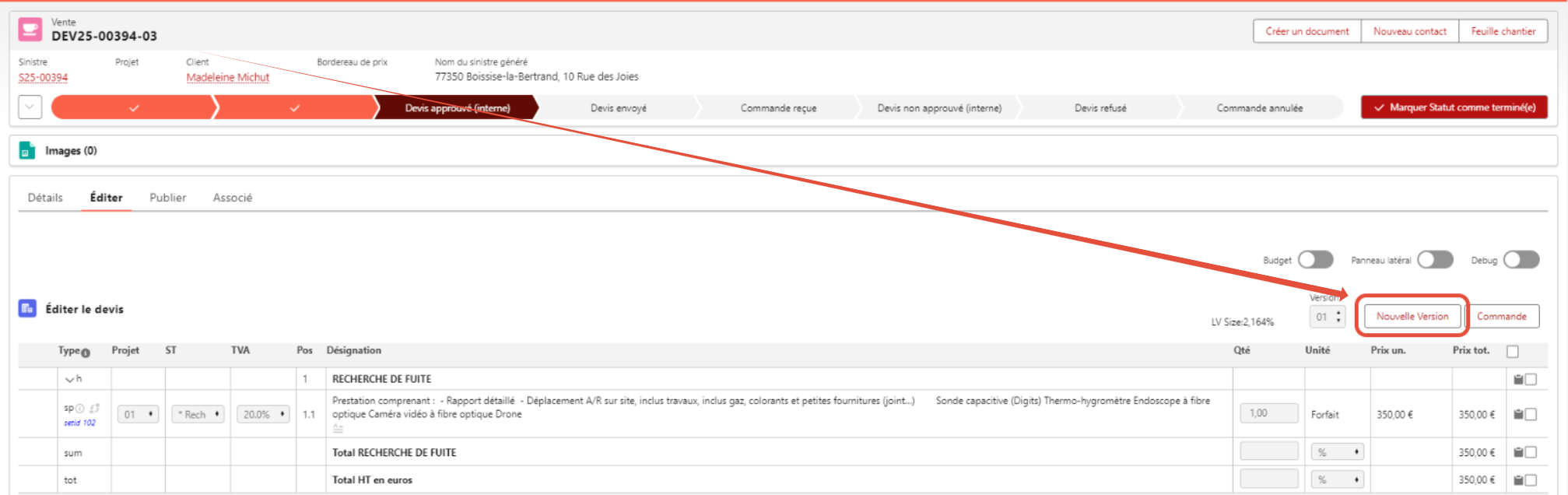Click the info icon beside Type header
This screenshot has width=1568, height=495.
(86, 353)
